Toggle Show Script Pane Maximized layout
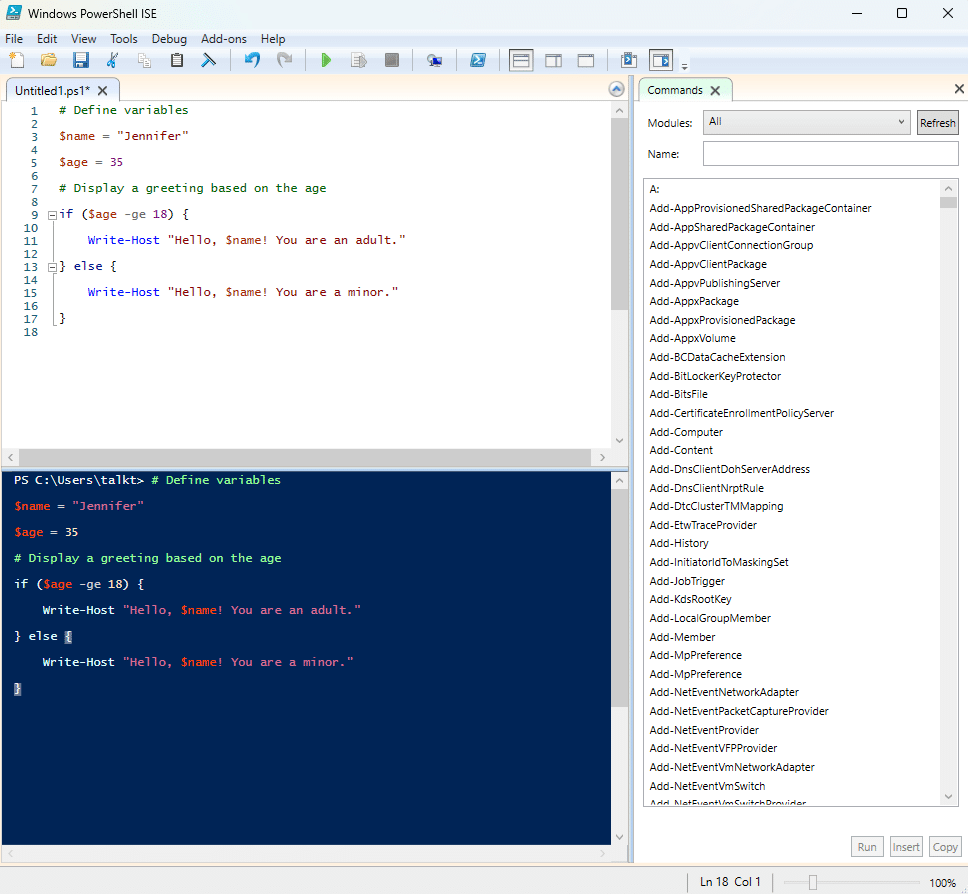968x894 pixels. coord(586,61)
